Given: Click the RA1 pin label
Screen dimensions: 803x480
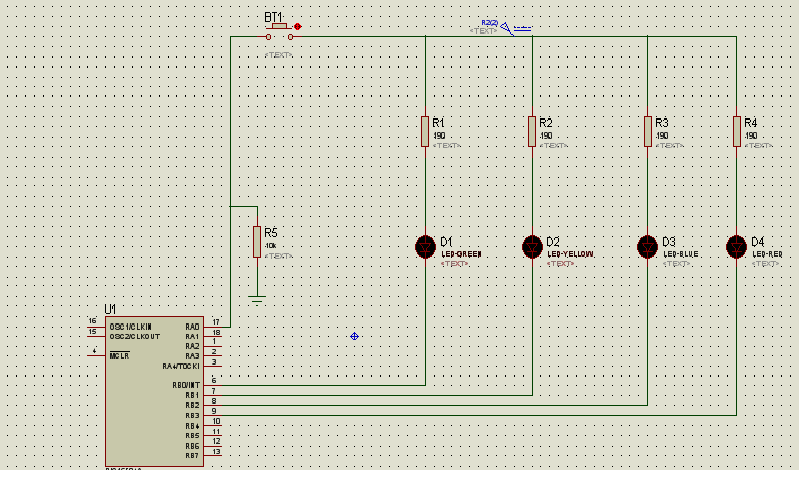Looking at the screenshot, I should (x=193, y=337).
